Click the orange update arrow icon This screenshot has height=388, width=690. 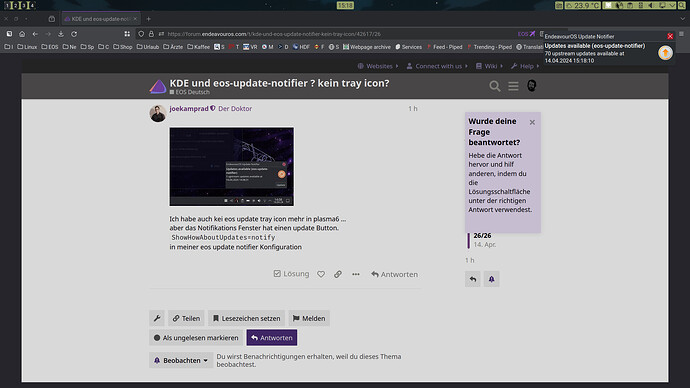[665, 53]
